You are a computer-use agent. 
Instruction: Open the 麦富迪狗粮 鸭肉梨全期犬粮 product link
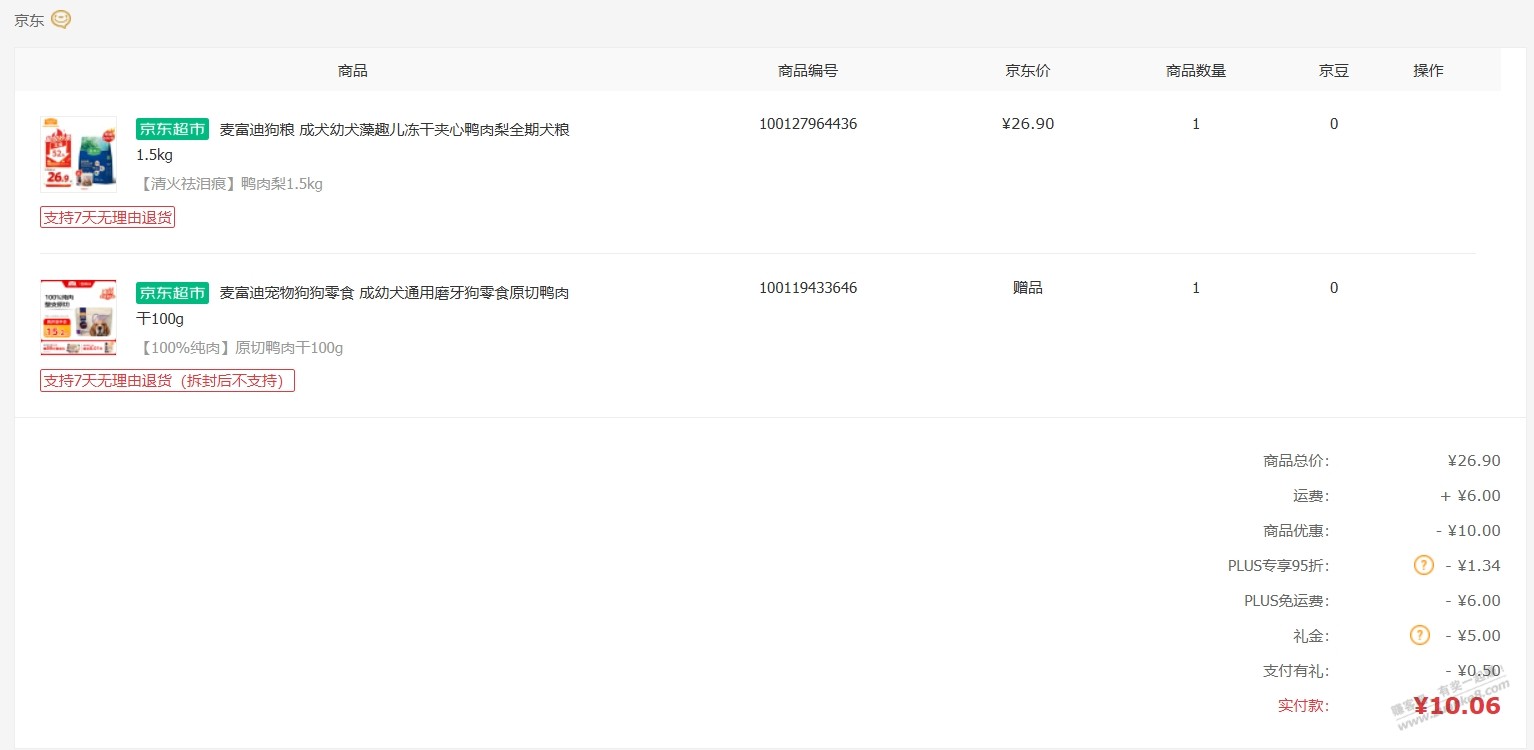click(x=353, y=142)
